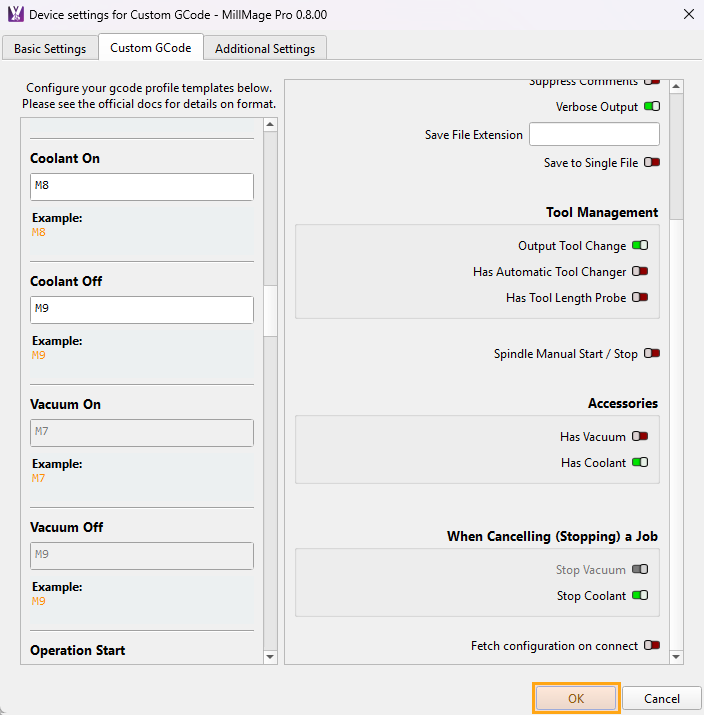Viewport: 704px width, 715px height.
Task: Enable Fetch configuration on connect
Action: click(652, 646)
